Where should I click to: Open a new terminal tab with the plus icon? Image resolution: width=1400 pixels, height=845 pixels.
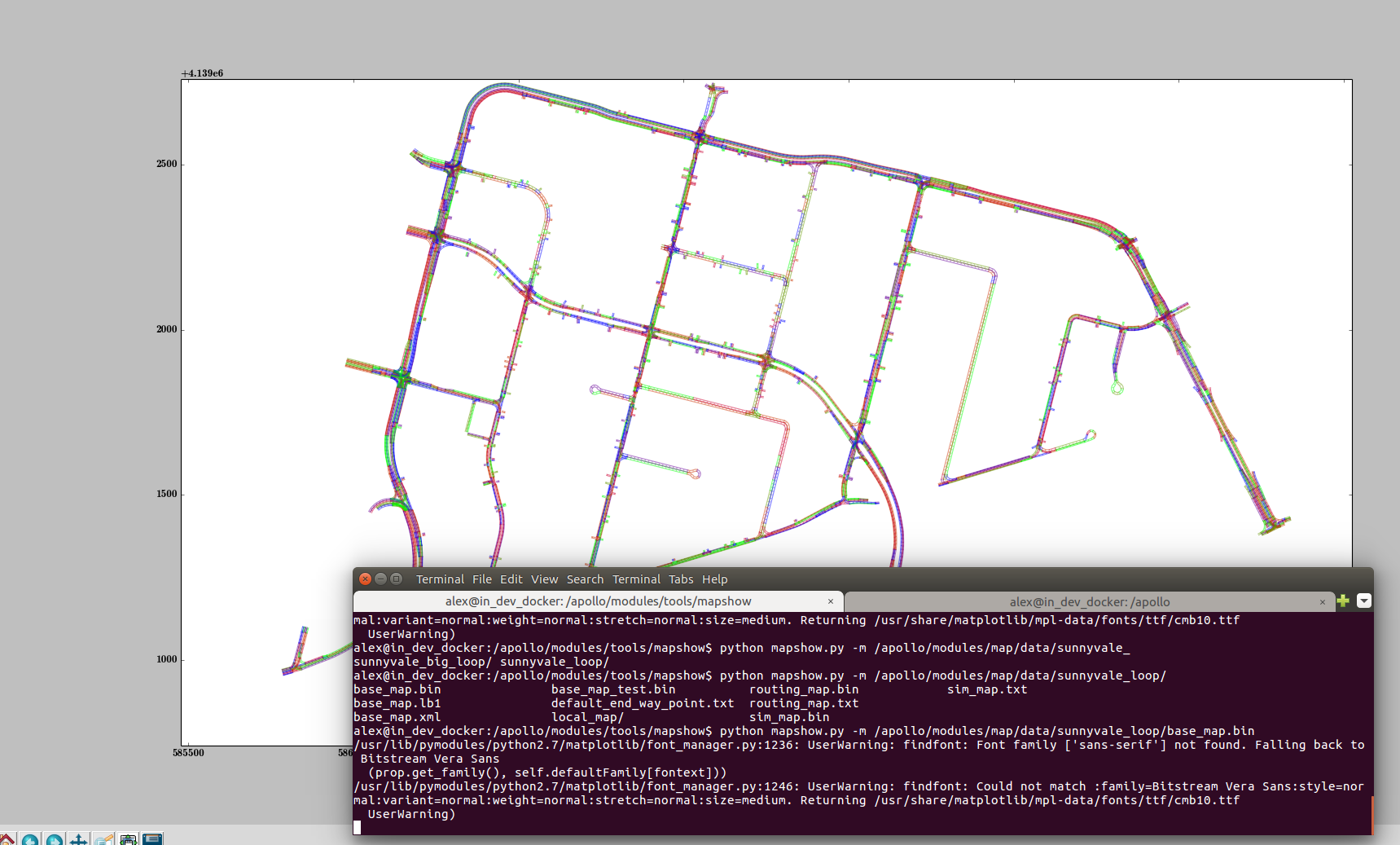[x=1342, y=601]
